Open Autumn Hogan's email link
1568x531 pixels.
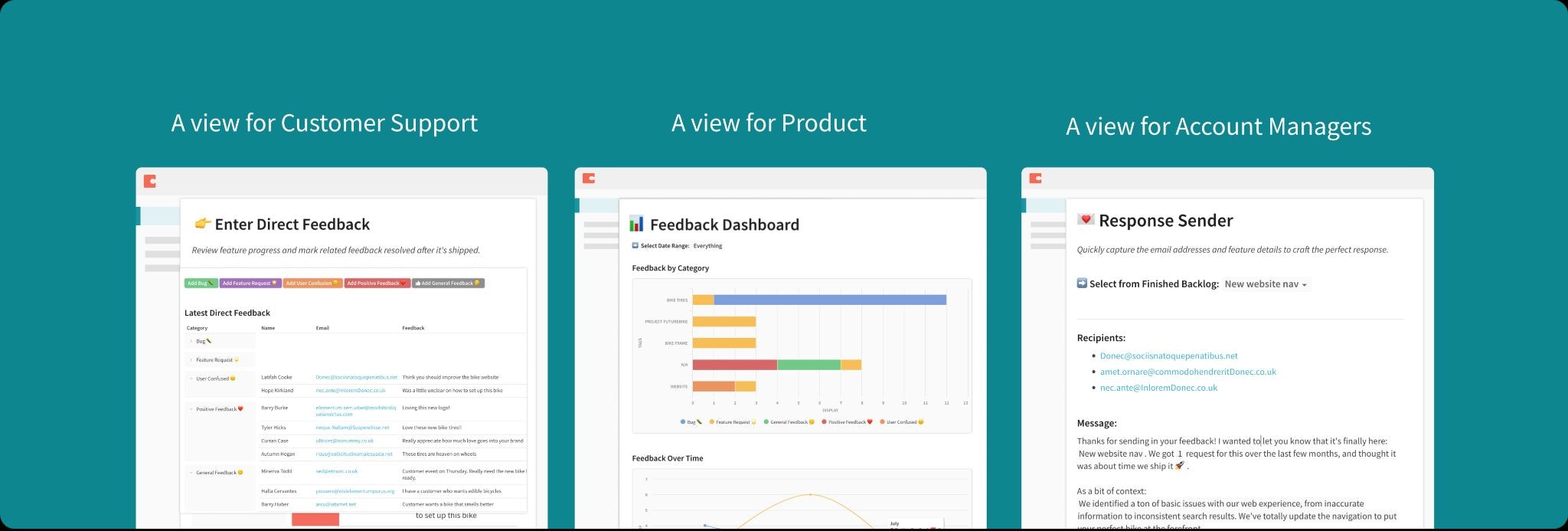[354, 454]
